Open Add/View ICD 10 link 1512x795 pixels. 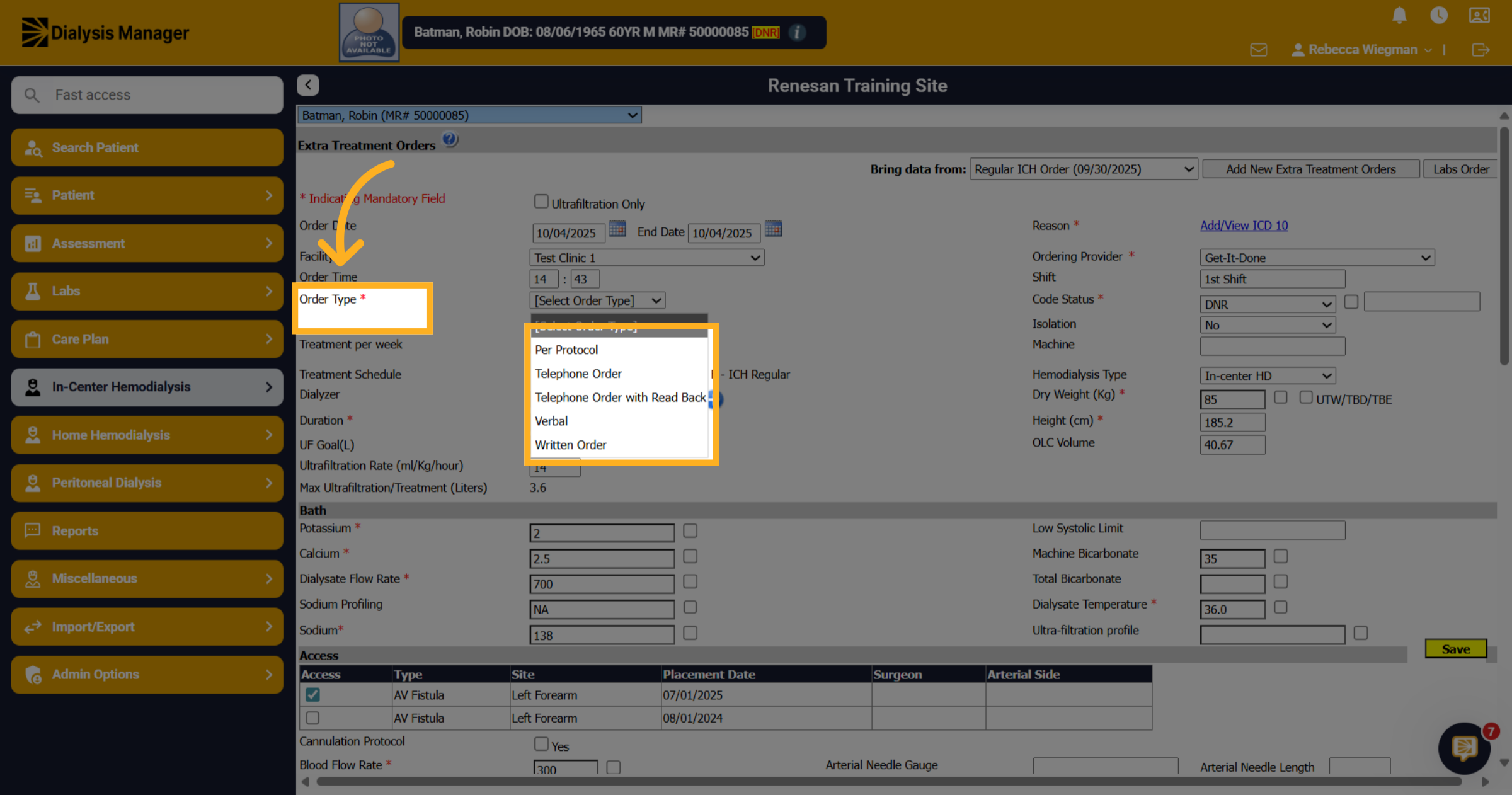pos(1244,226)
